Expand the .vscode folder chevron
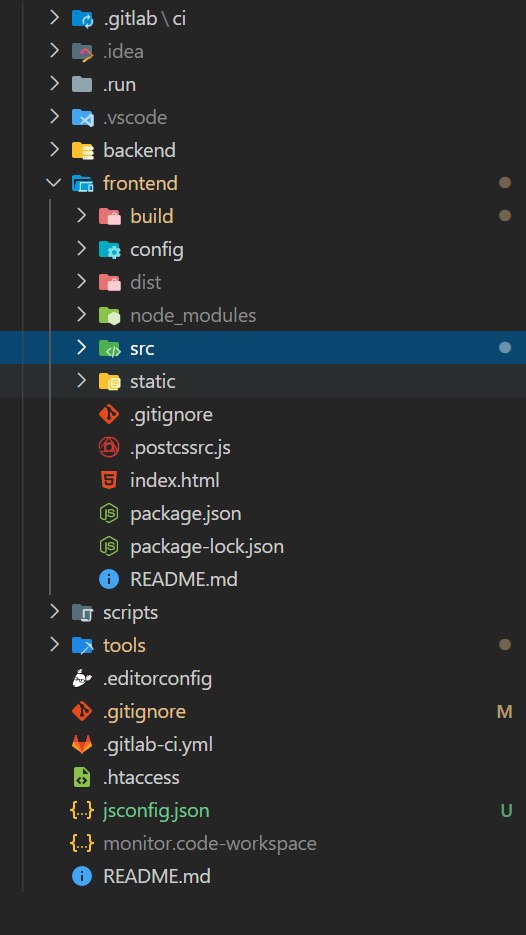 (54, 116)
